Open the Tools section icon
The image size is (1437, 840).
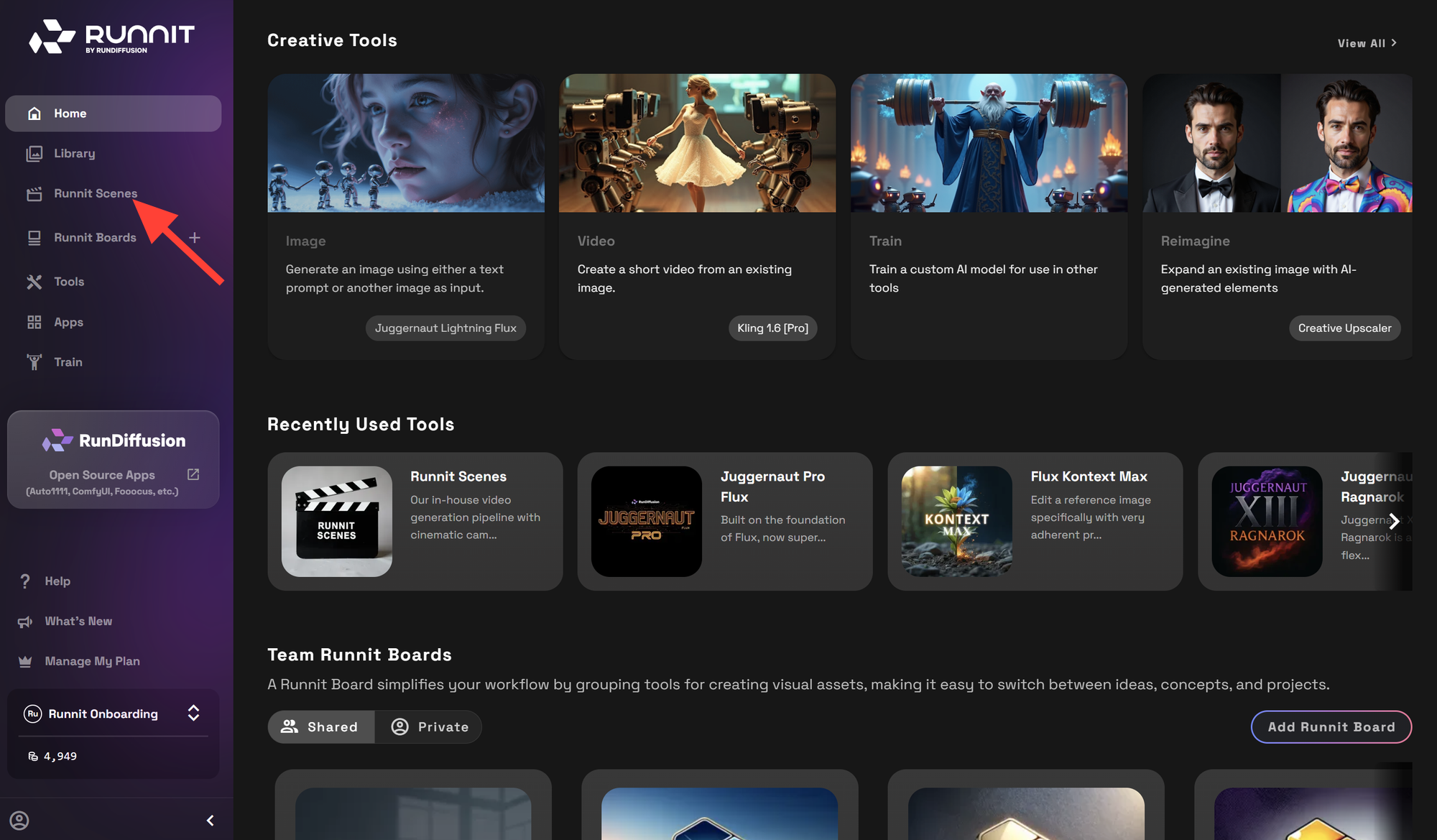point(34,282)
